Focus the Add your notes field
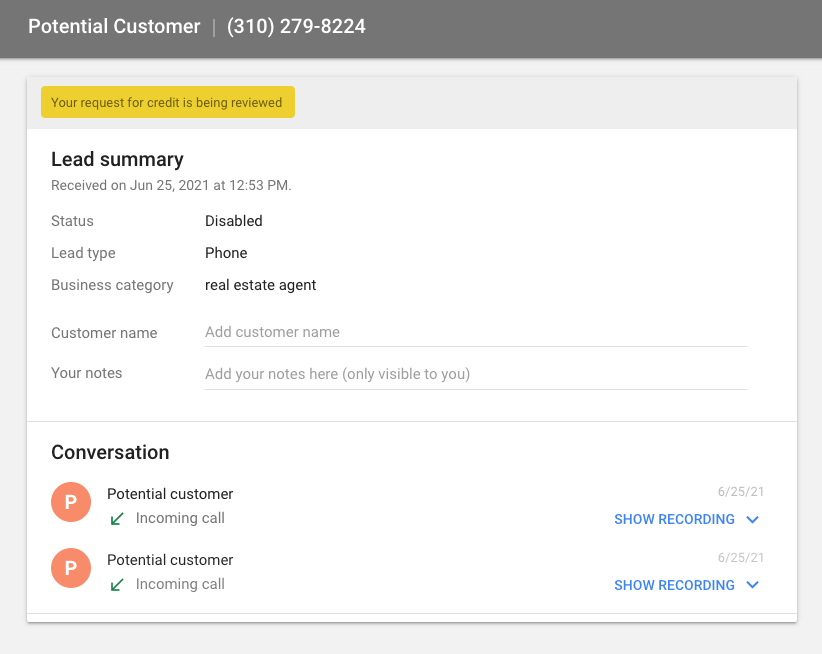822x654 pixels. click(x=475, y=374)
